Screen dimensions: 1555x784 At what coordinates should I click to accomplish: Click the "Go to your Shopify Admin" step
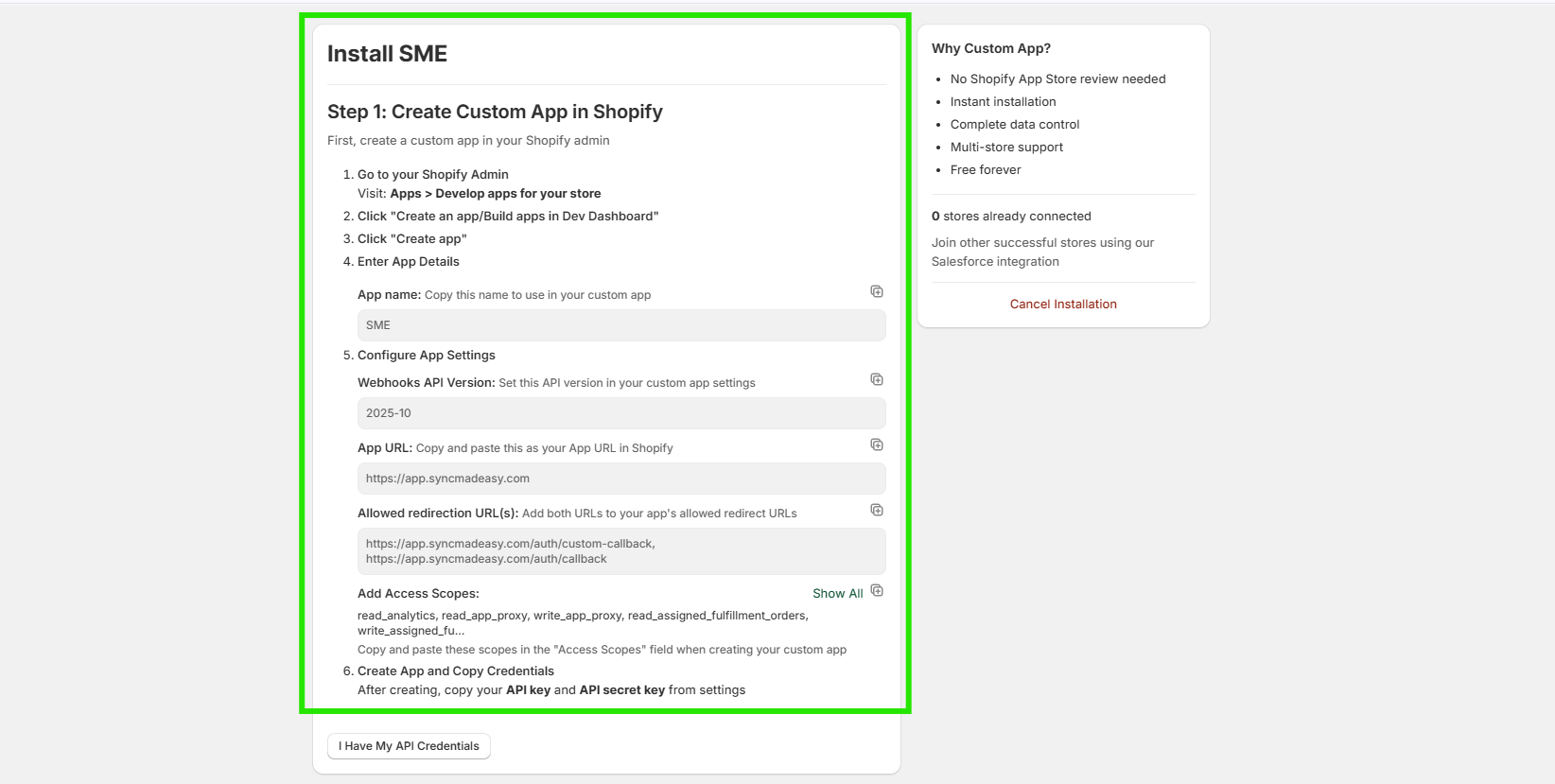(432, 175)
